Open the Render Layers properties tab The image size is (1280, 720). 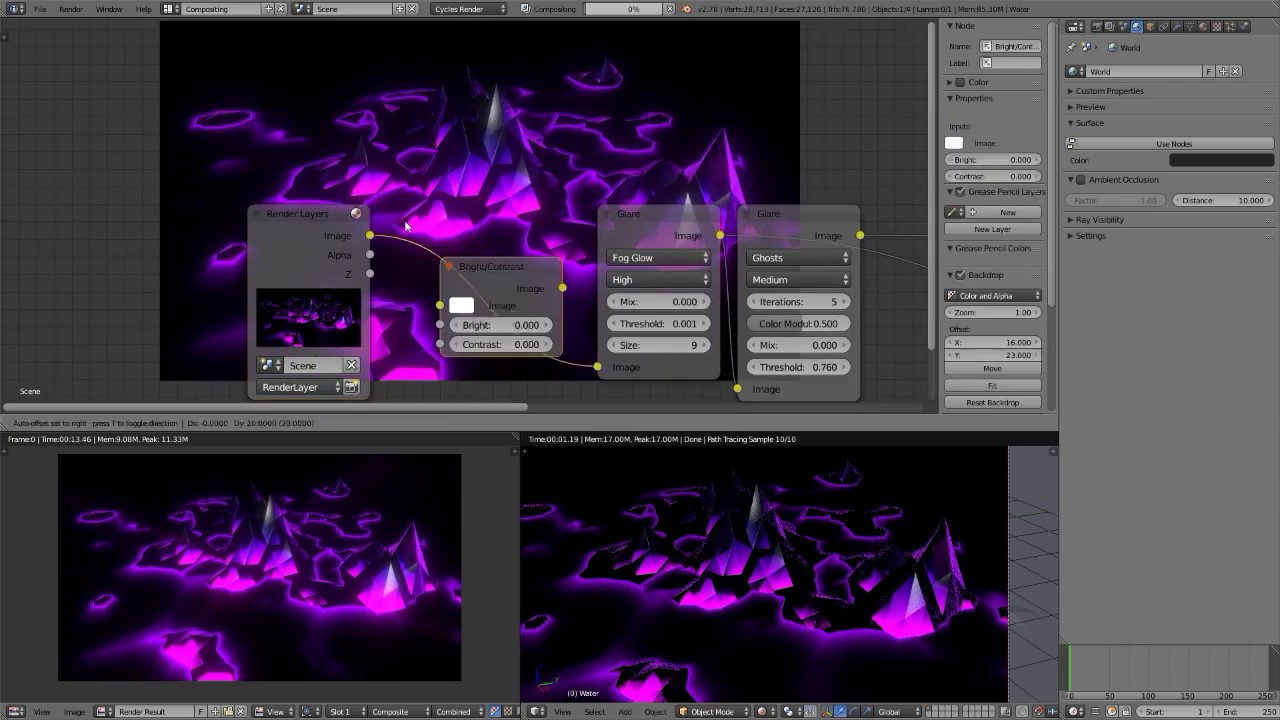click(x=1110, y=27)
